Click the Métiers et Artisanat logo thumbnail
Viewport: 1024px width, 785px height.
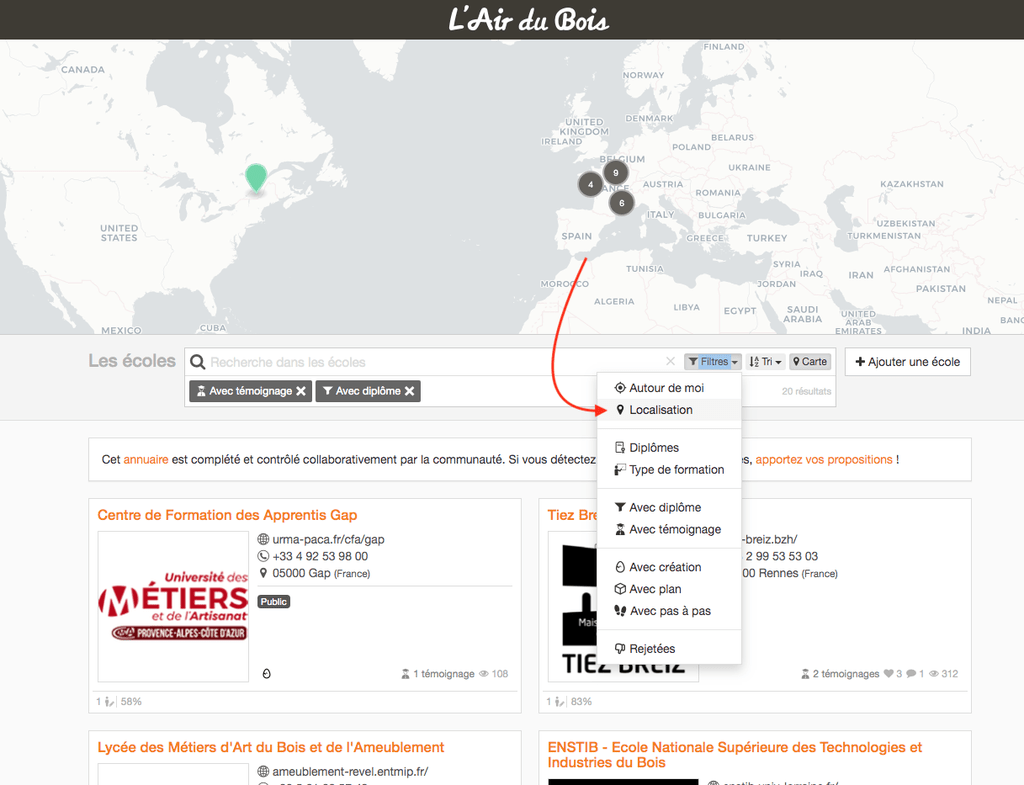[x=173, y=607]
